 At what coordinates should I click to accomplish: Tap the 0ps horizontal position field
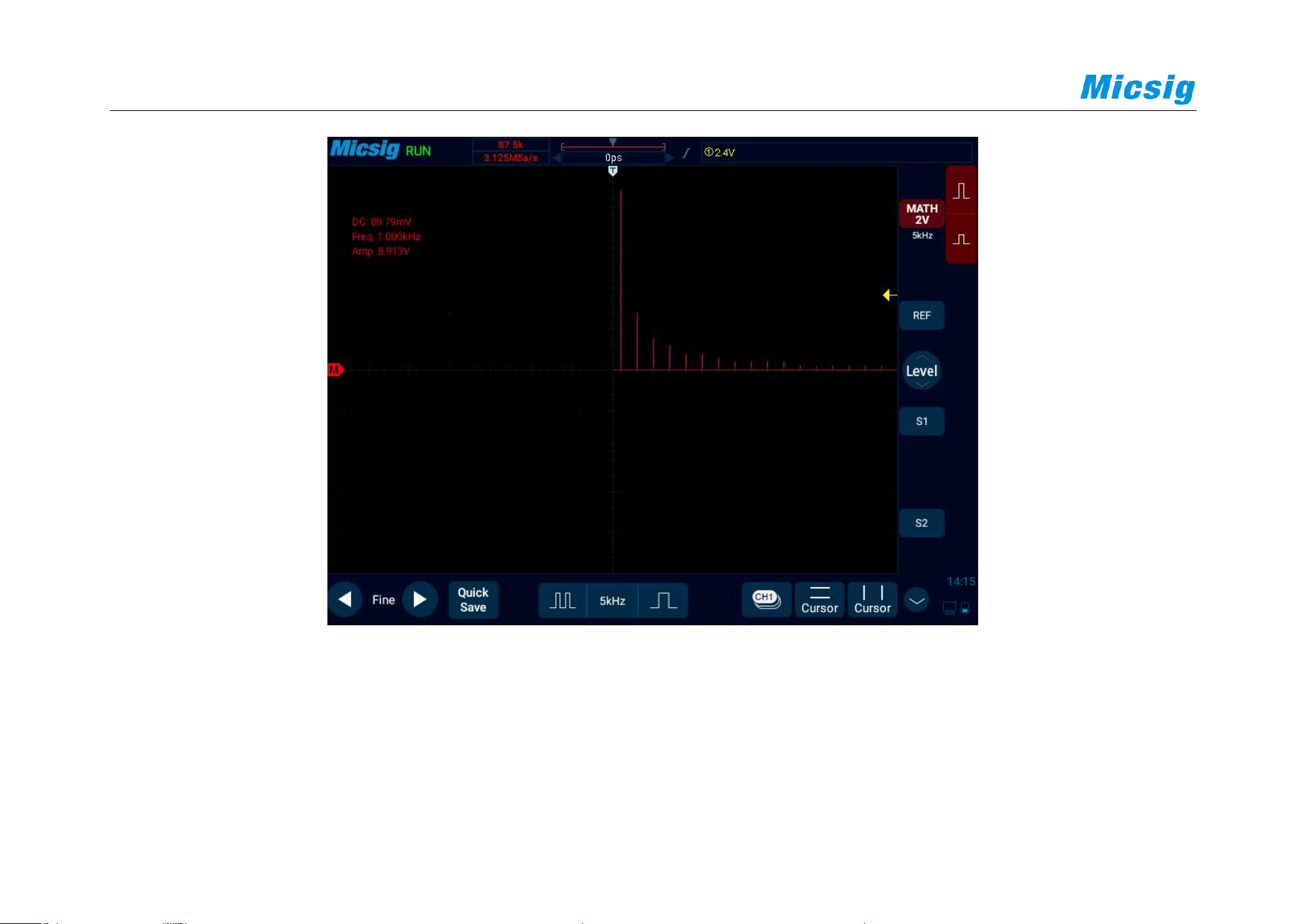coord(613,158)
